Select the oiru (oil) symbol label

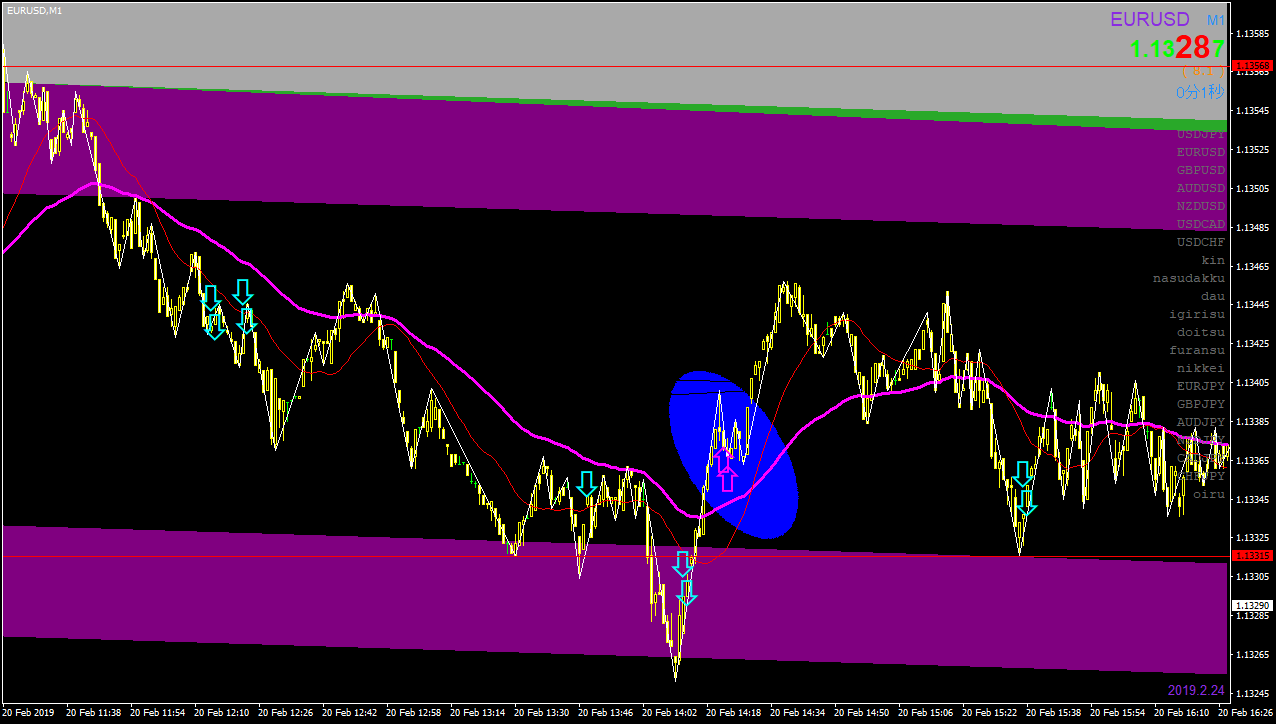click(x=1209, y=494)
